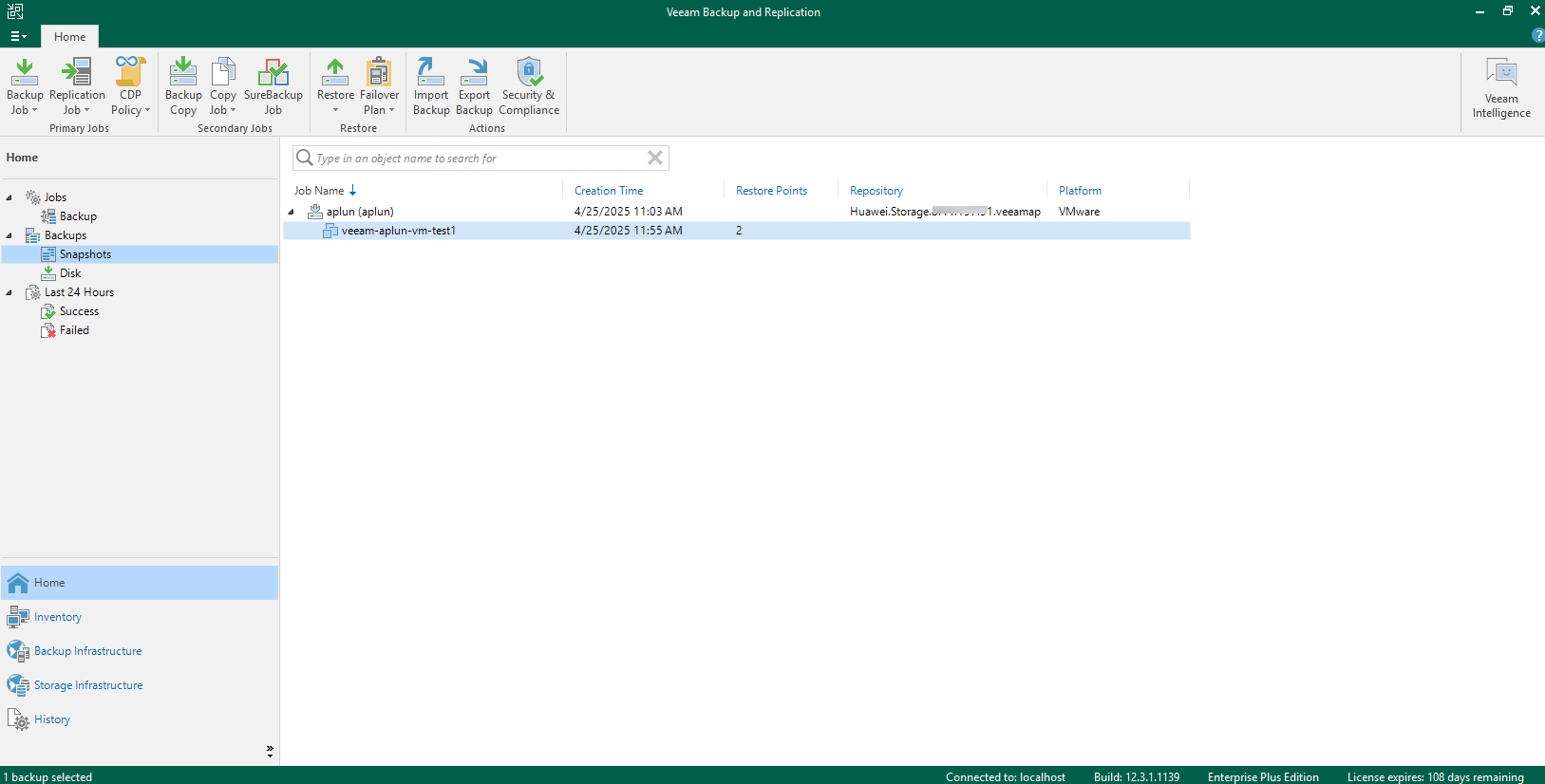1545x784 pixels.
Task: Click the navigation pane overflow chevron
Action: 270,751
